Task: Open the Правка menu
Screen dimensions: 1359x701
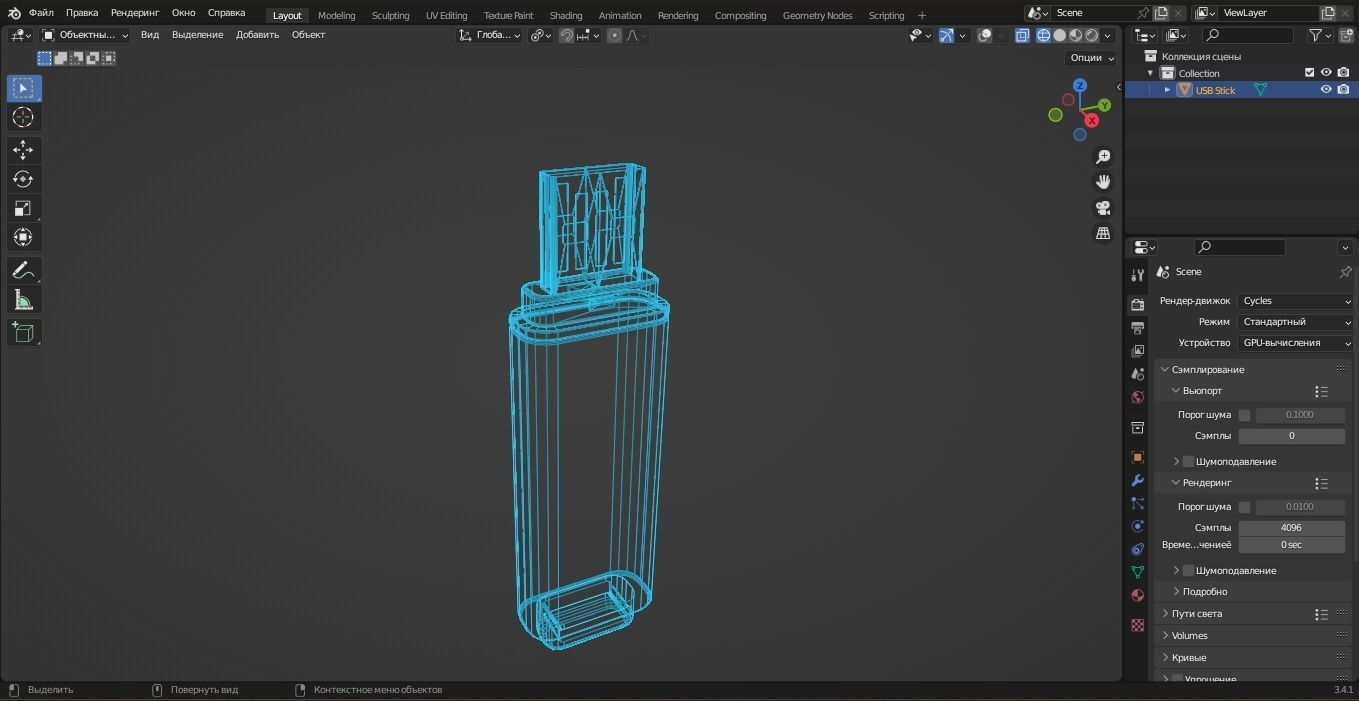Action: click(82, 13)
